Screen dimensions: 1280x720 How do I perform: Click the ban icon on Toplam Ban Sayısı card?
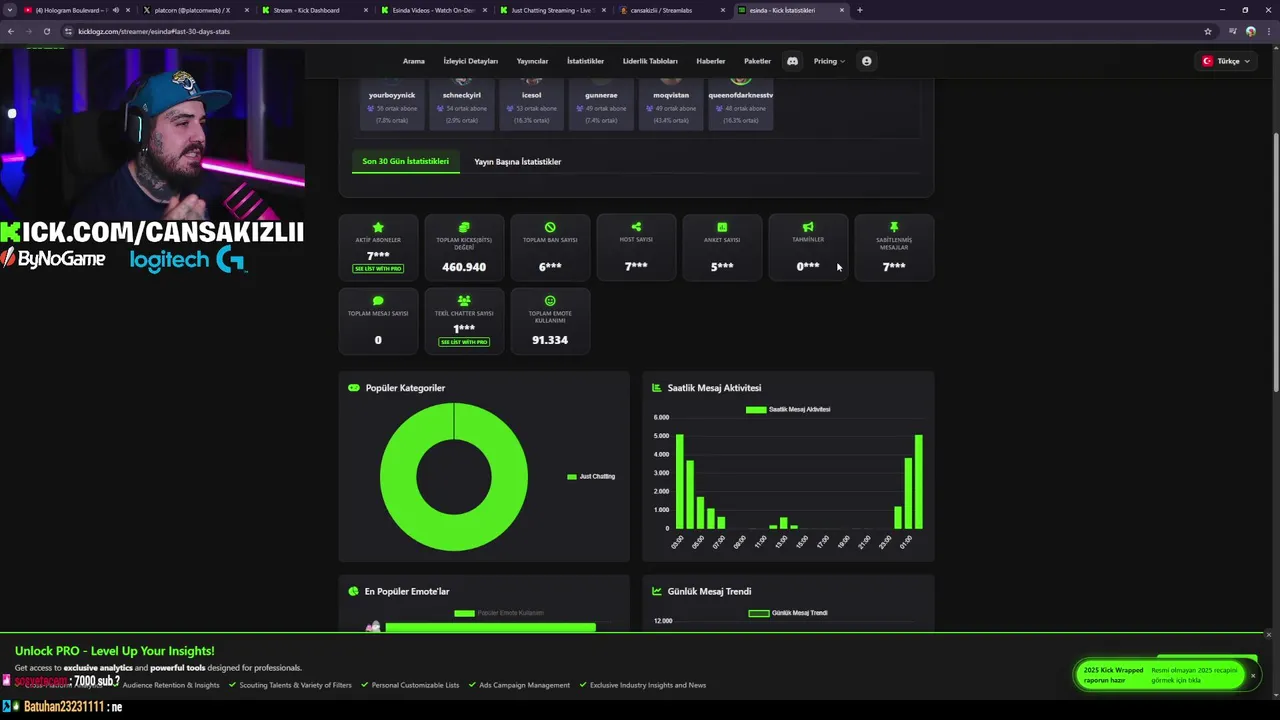coord(550,227)
